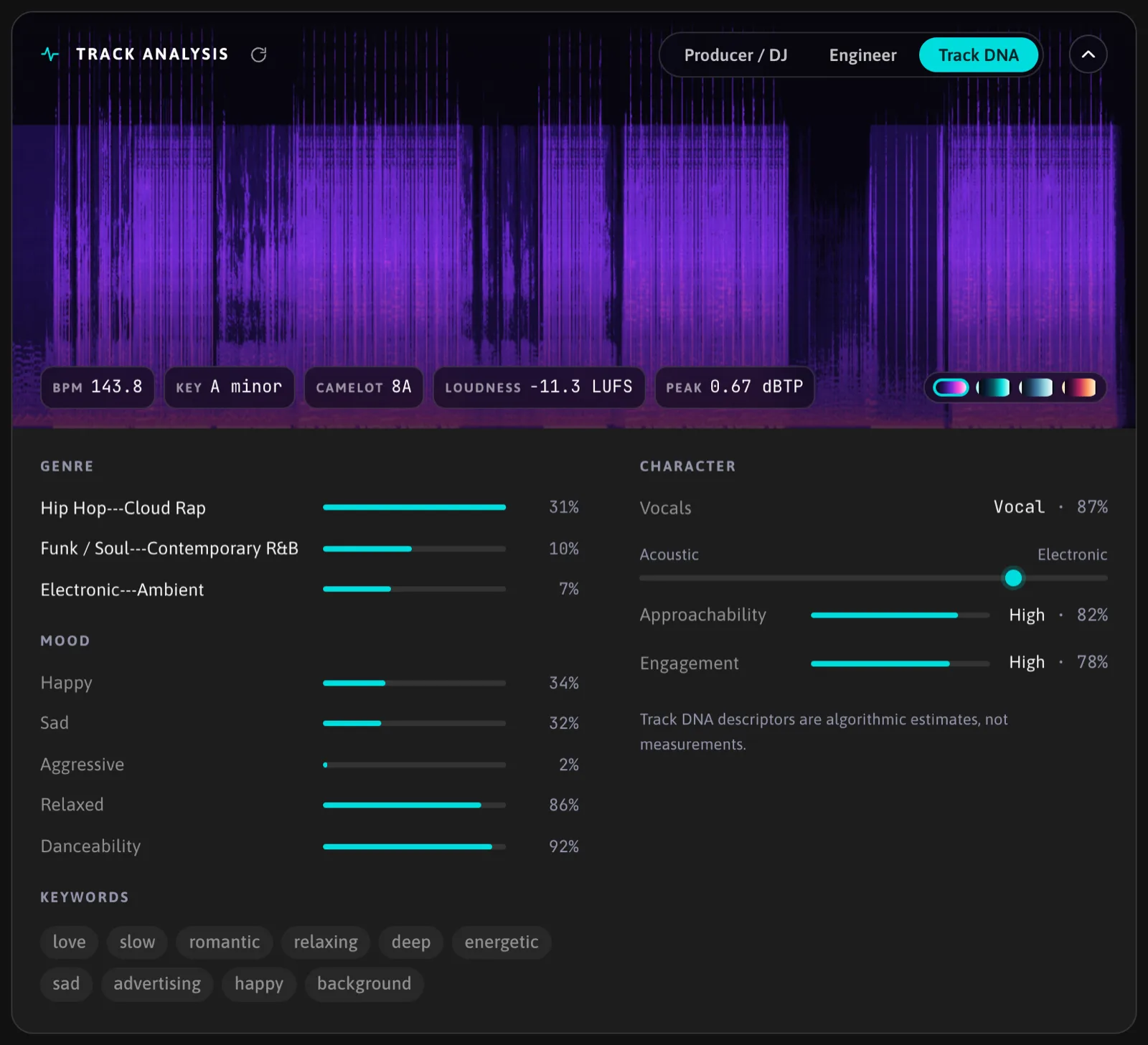Click the 86% Relaxed value
Viewport: 1148px width, 1045px height.
tap(564, 805)
